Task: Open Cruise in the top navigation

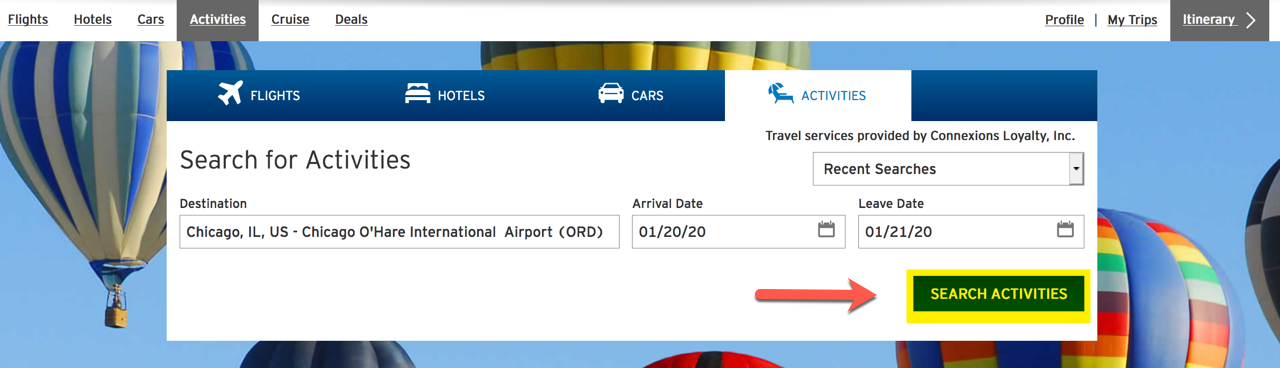Action: point(290,19)
